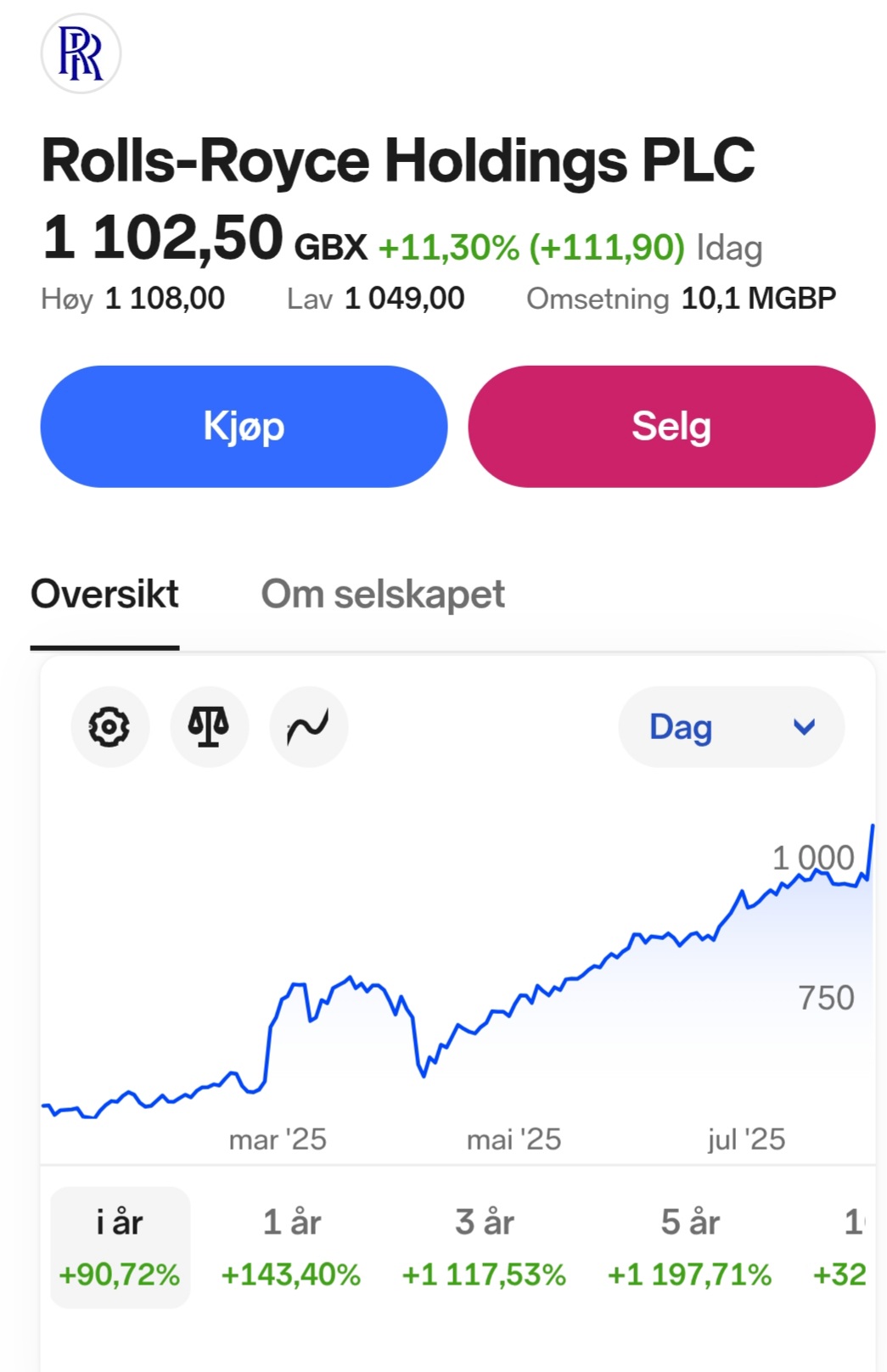The height and width of the screenshot is (1372, 887).
Task: Select the partially visible last period option
Action: pyautogui.click(x=842, y=1247)
